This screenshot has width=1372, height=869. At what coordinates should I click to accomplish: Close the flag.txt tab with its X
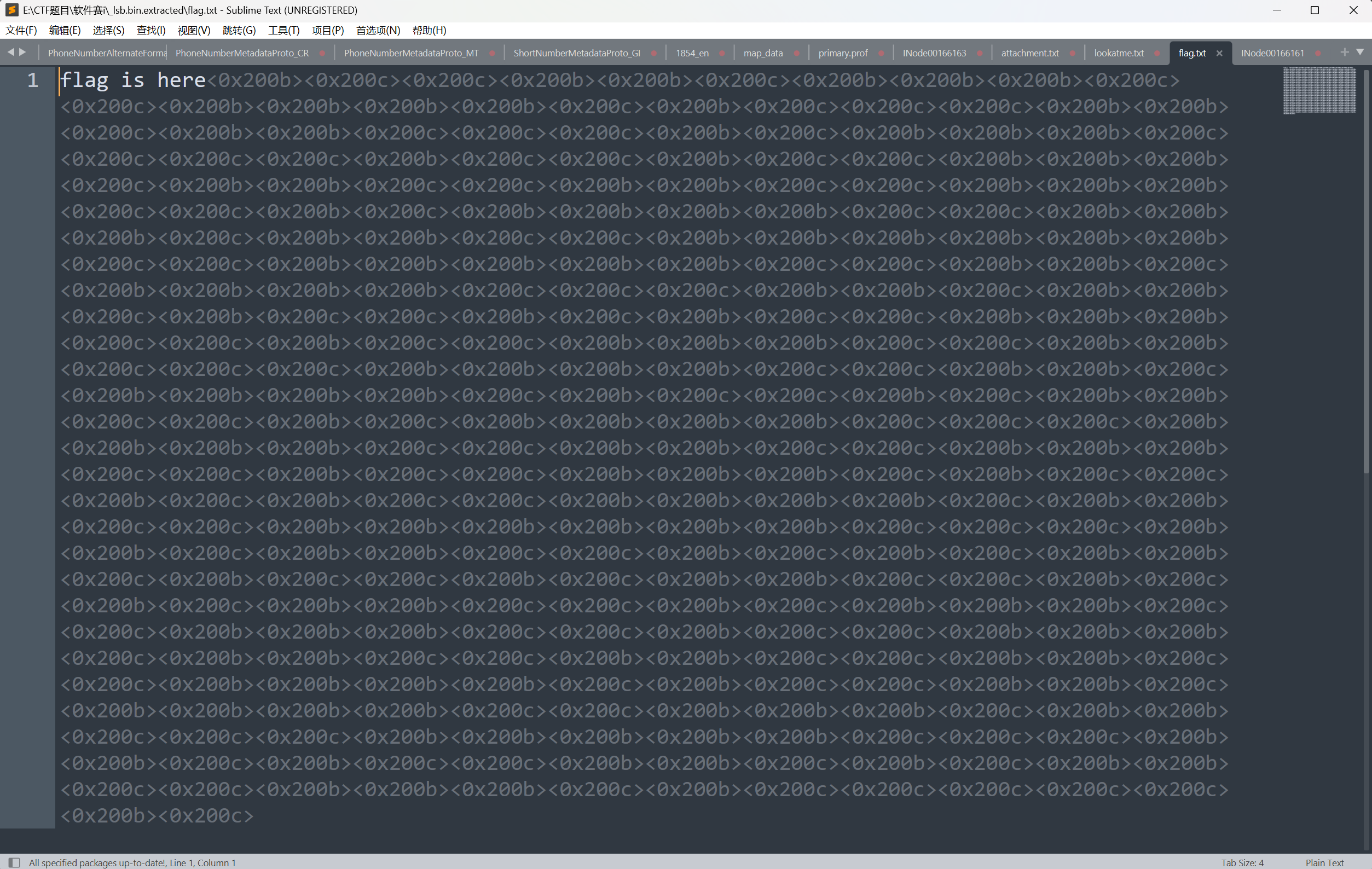pyautogui.click(x=1219, y=53)
